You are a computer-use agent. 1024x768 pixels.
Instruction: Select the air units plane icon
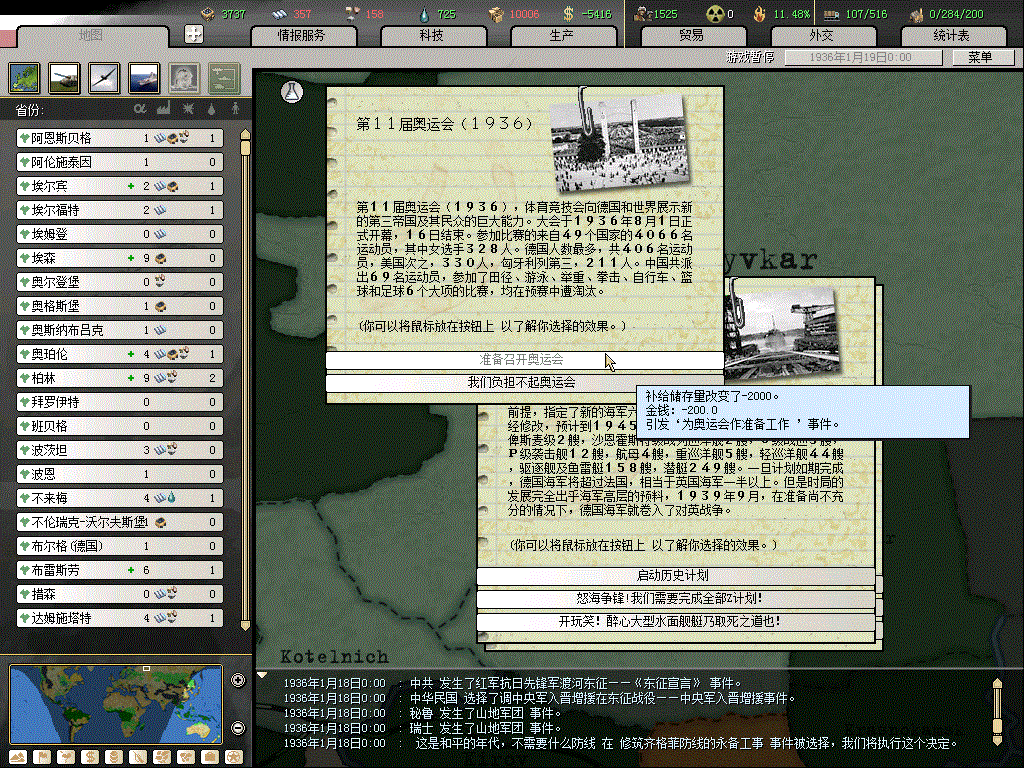pos(105,77)
